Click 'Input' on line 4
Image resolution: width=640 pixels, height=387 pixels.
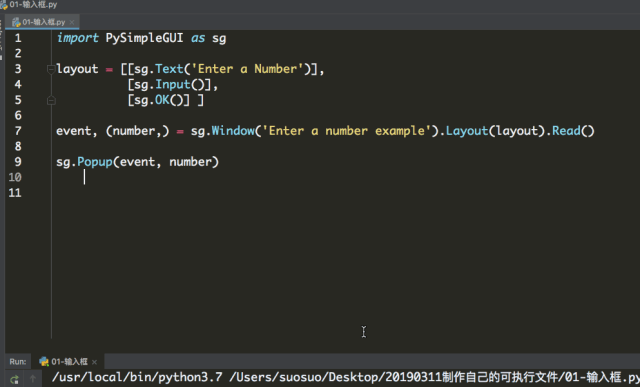tap(173, 85)
